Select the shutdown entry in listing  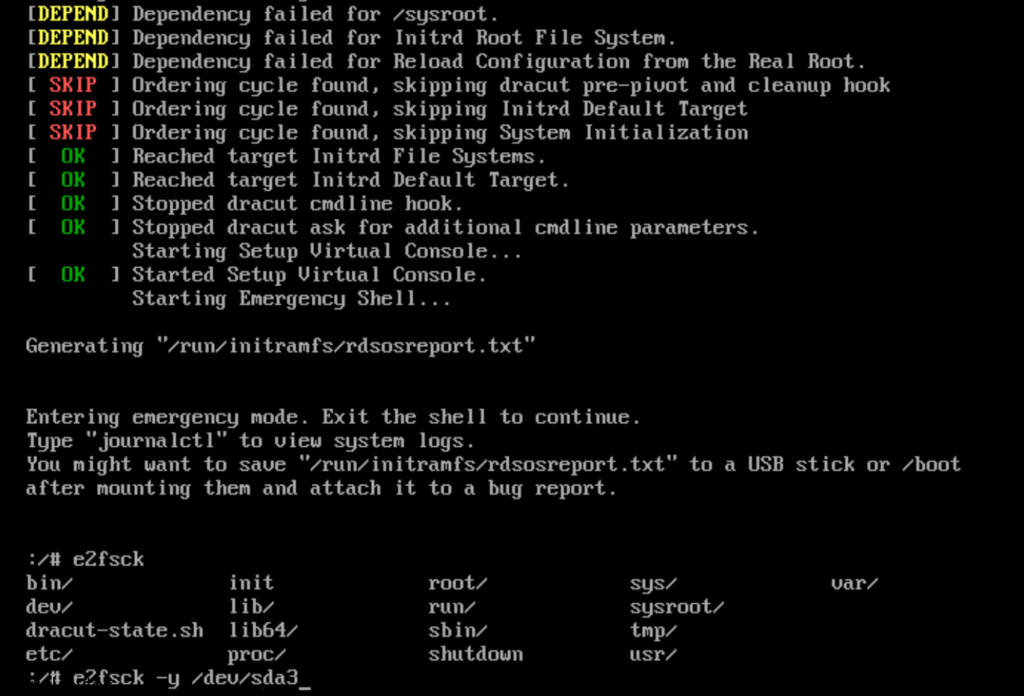(x=475, y=654)
